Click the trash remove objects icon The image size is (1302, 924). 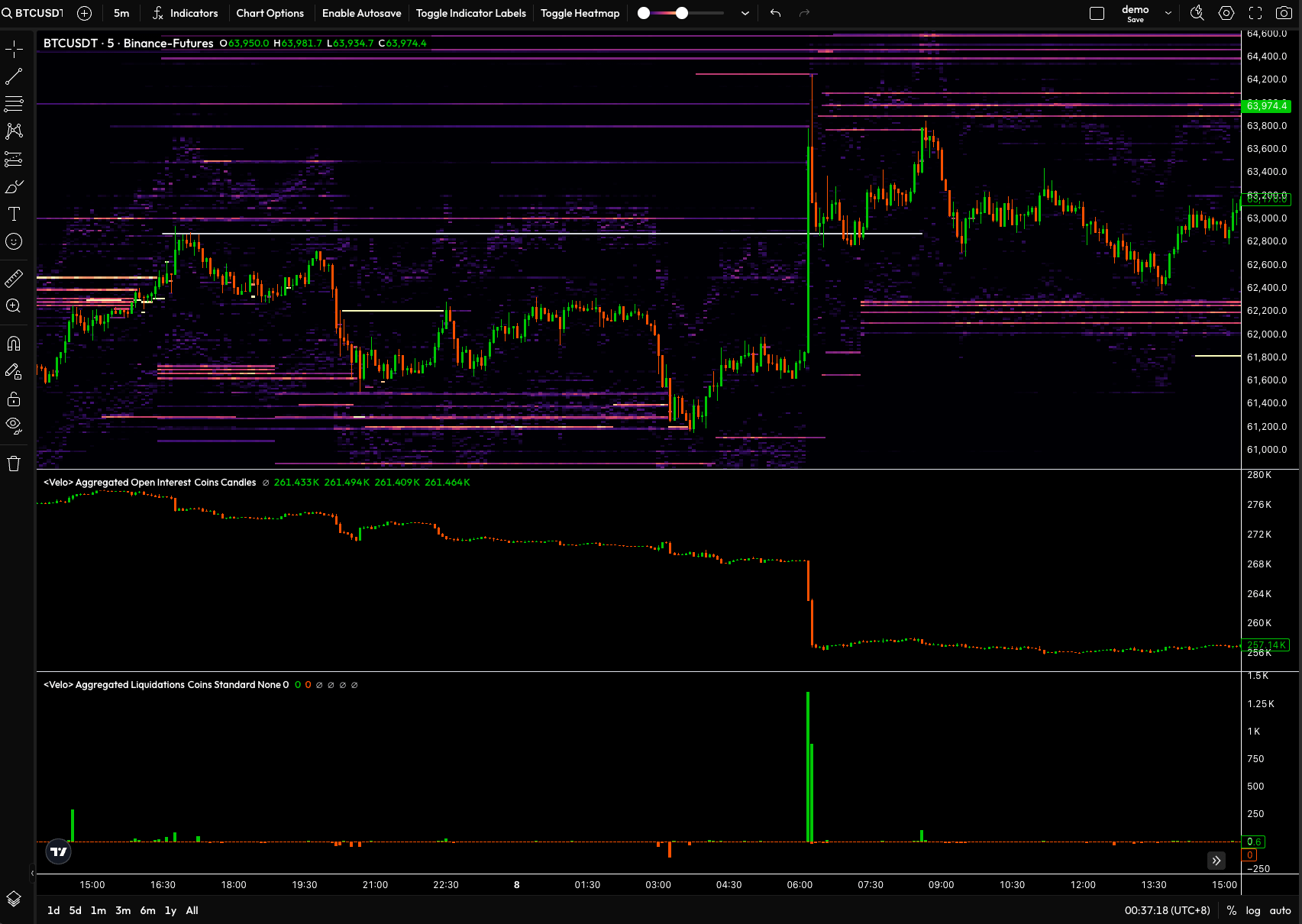tap(14, 463)
